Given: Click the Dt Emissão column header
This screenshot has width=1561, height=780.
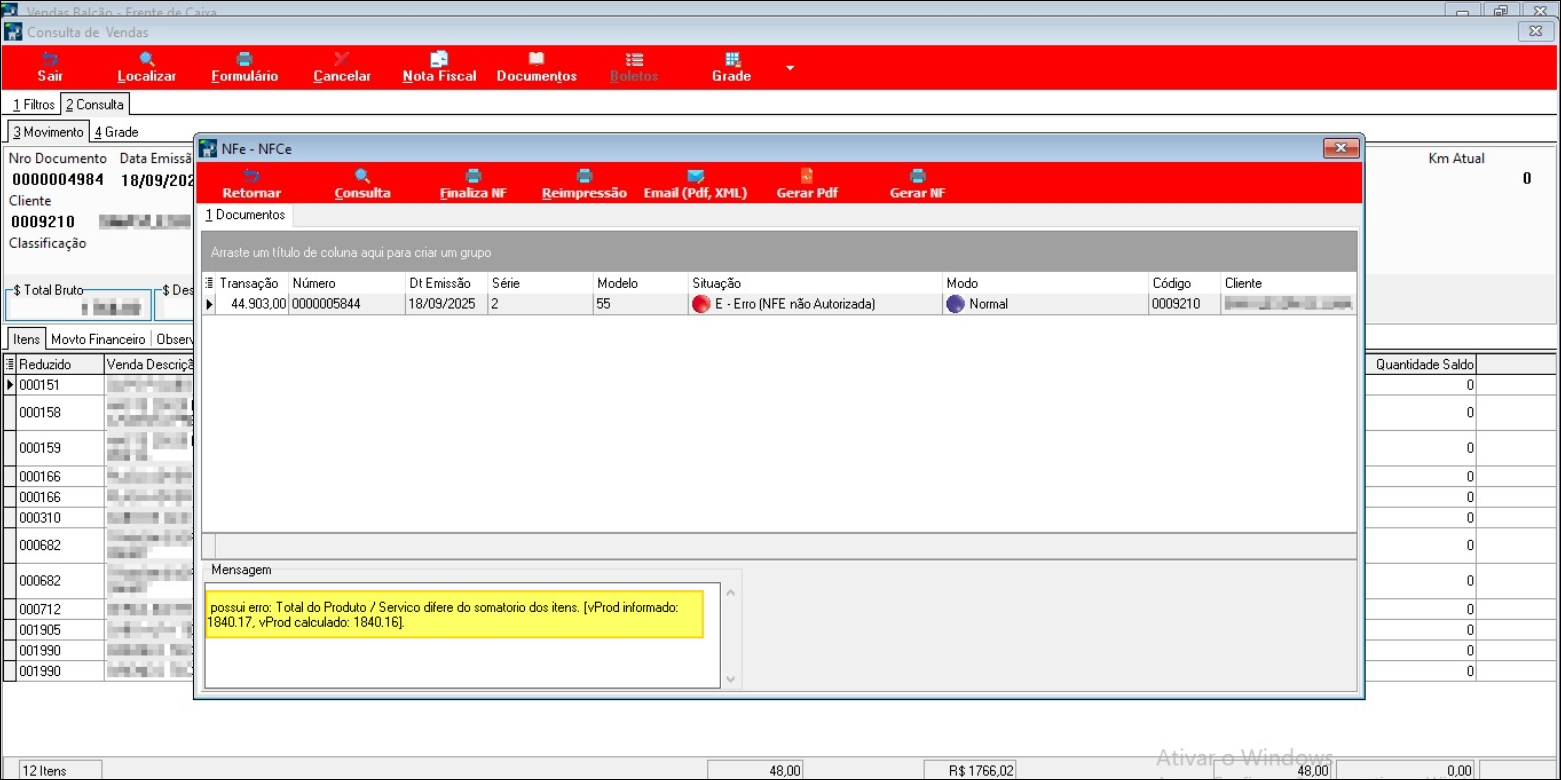Looking at the screenshot, I should pyautogui.click(x=445, y=283).
